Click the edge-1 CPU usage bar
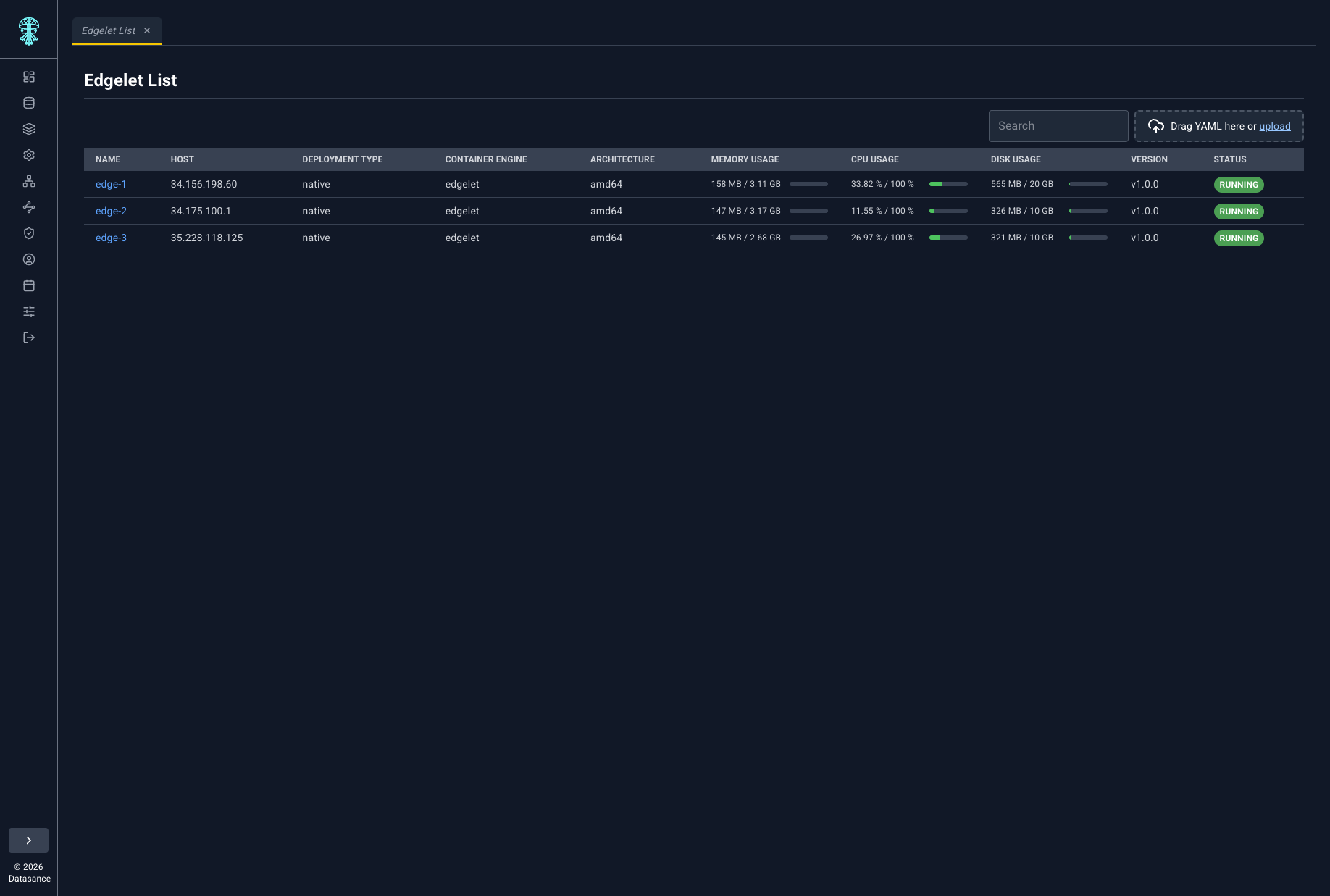 pos(948,184)
